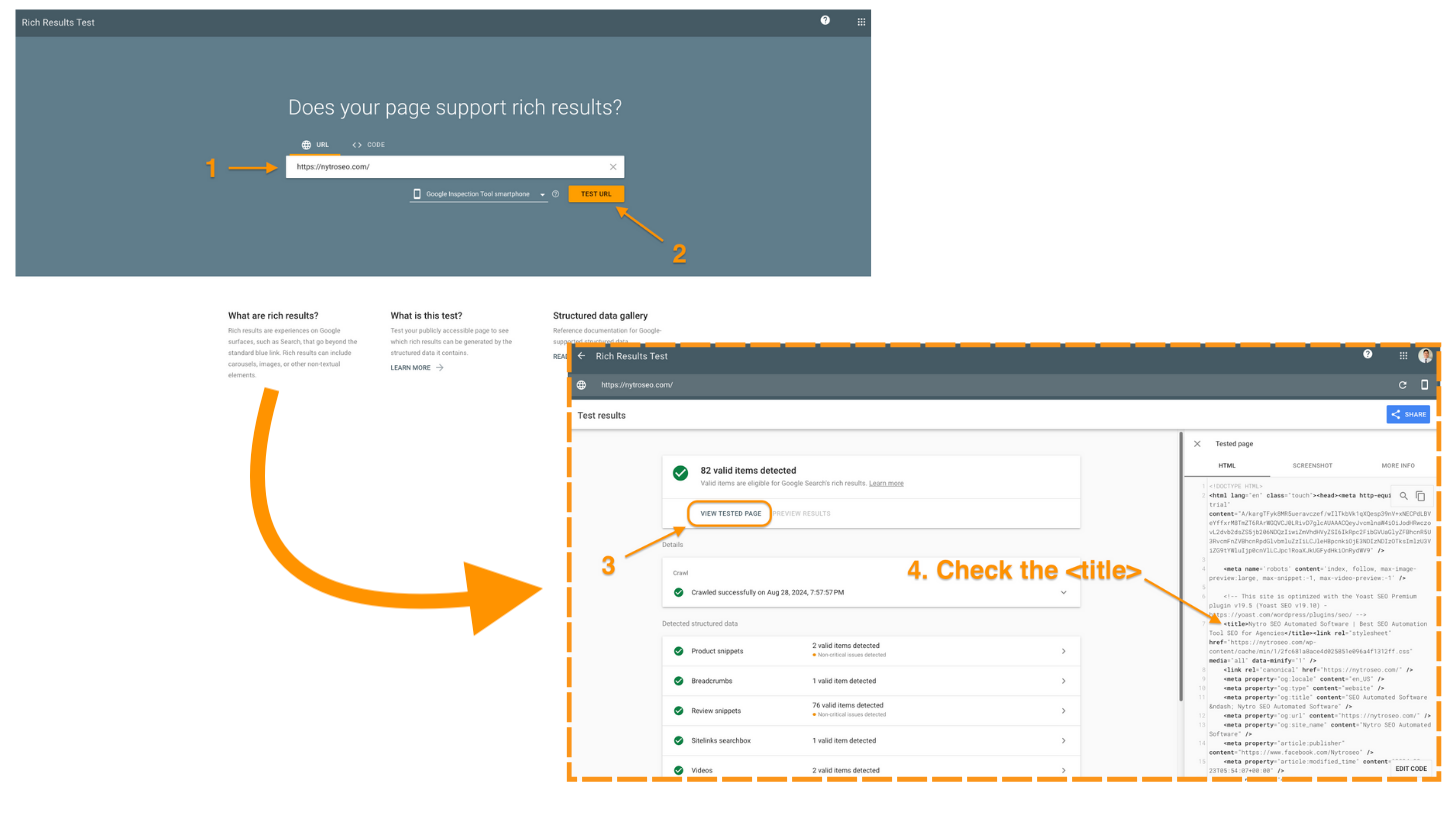
Task: Click the SHARE button
Action: 1408,414
